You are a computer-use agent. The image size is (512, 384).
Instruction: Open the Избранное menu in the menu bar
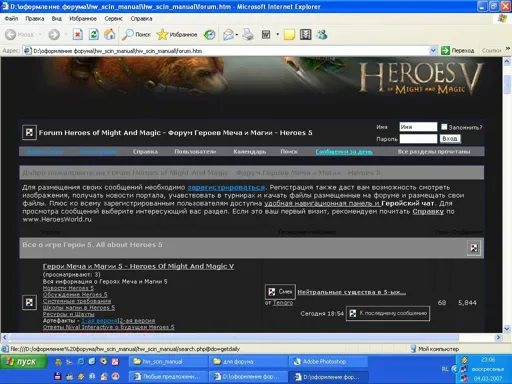83,19
